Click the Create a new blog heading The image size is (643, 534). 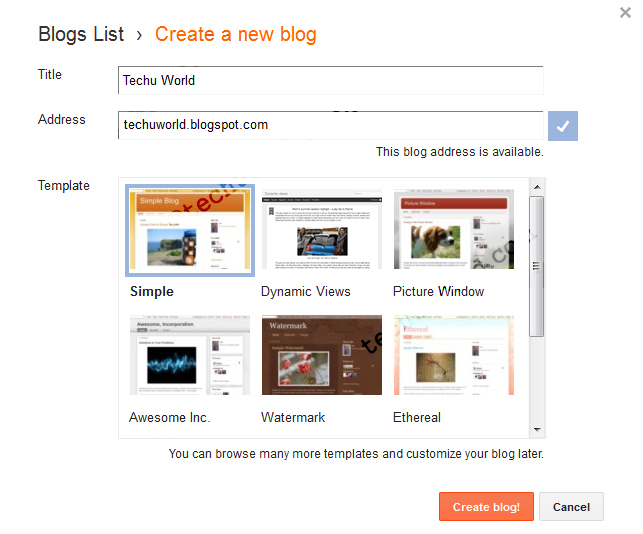236,34
